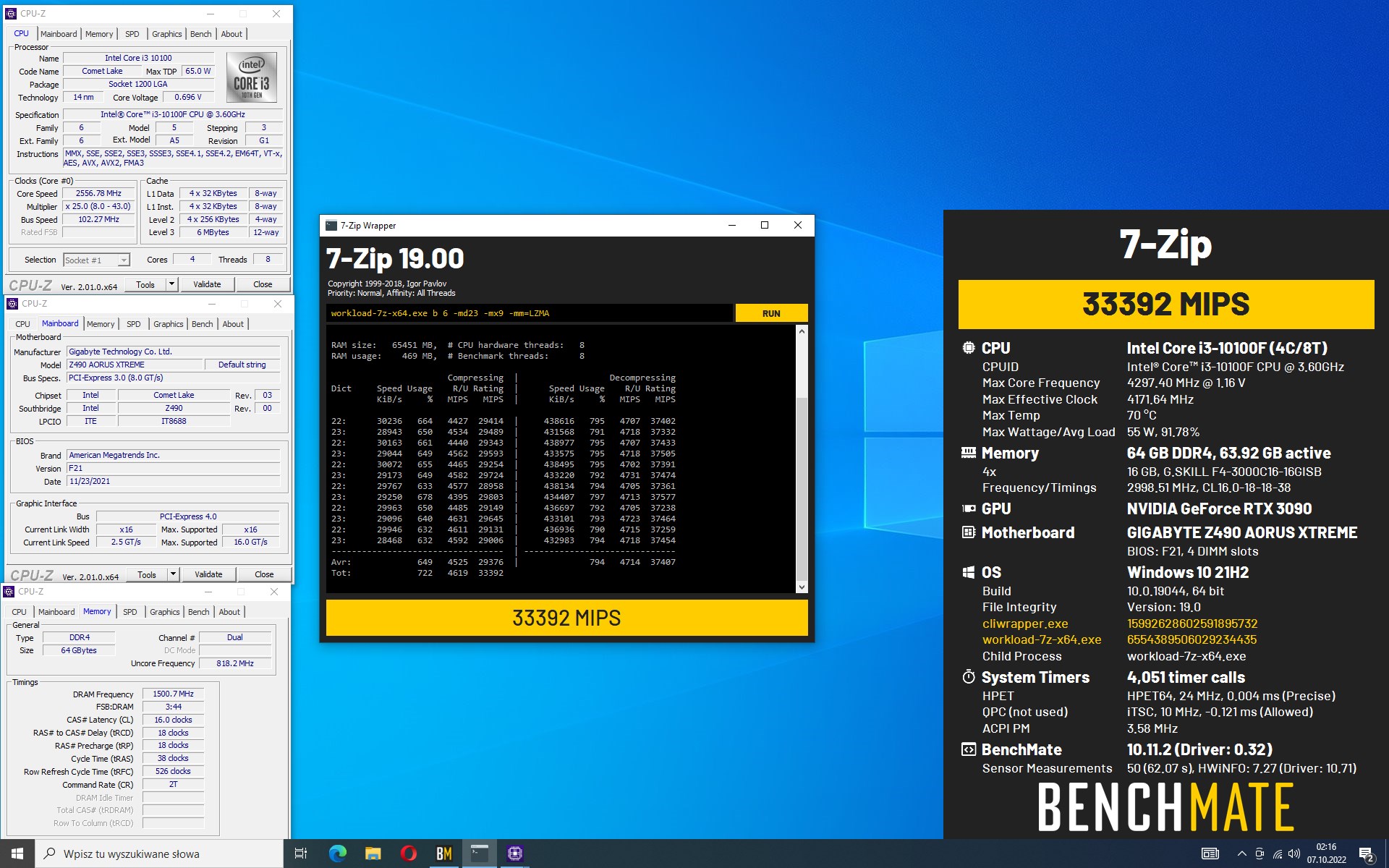1389x868 pixels.
Task: Launch Microsoft Edge from taskbar
Action: point(337,854)
